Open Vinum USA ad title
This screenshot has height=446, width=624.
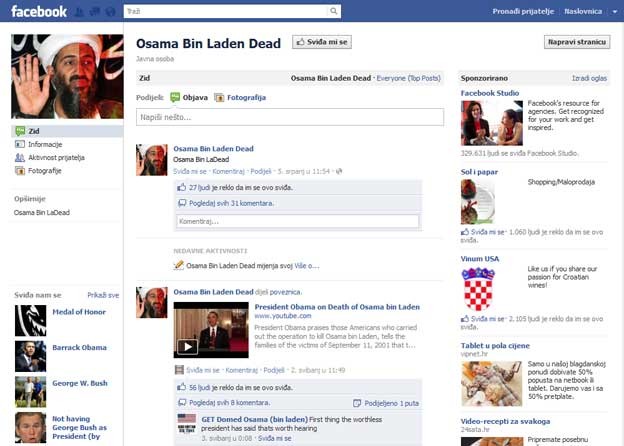[x=480, y=259]
